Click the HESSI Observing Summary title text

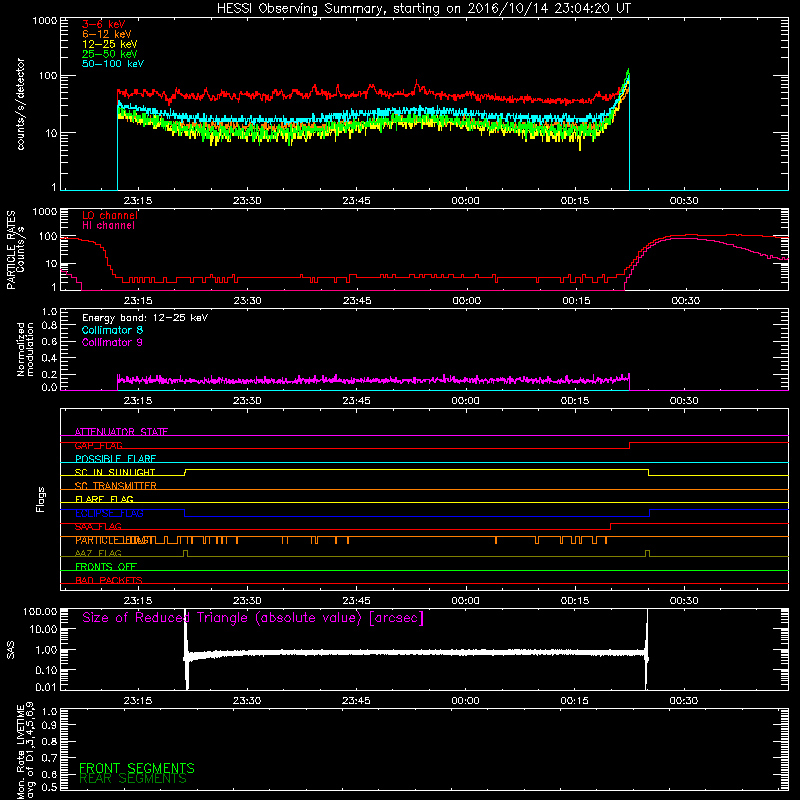(x=423, y=9)
